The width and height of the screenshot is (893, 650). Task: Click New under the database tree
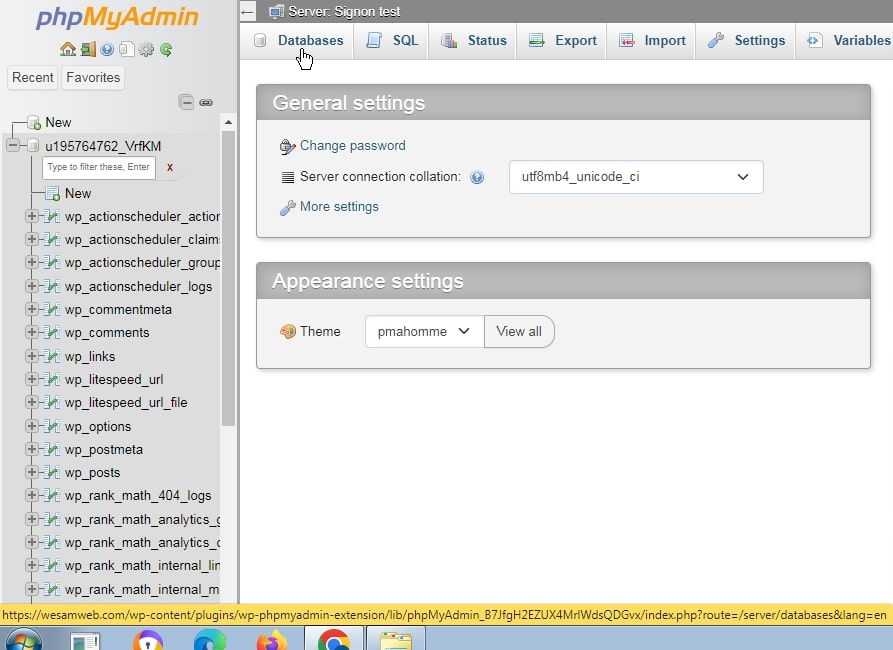(x=78, y=194)
